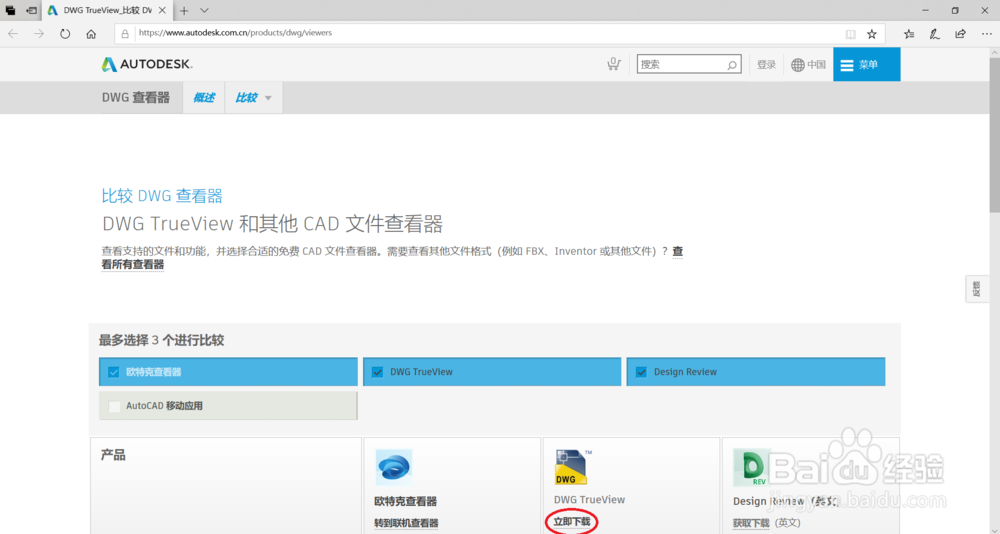Check the AutoCAD 移动应用 checkbox
Screen dimensions: 1000x534
(x=114, y=406)
